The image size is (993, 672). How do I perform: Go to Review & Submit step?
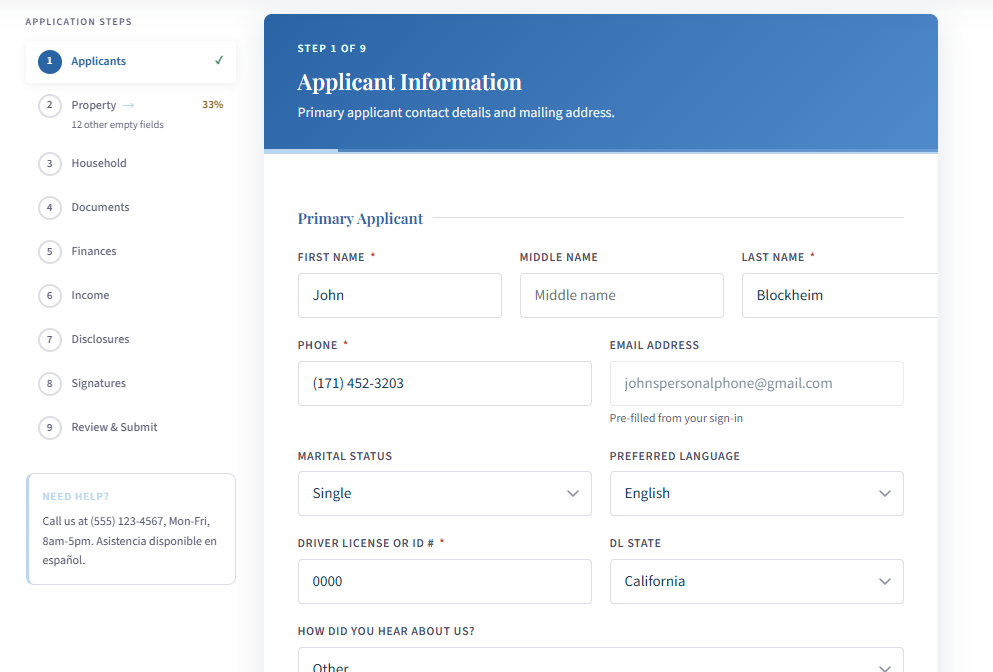131,428
